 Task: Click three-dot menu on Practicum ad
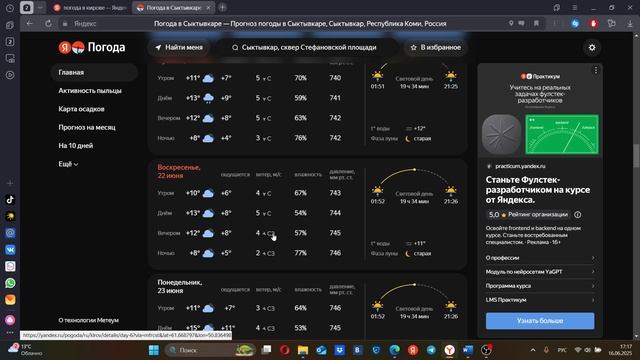point(596,71)
